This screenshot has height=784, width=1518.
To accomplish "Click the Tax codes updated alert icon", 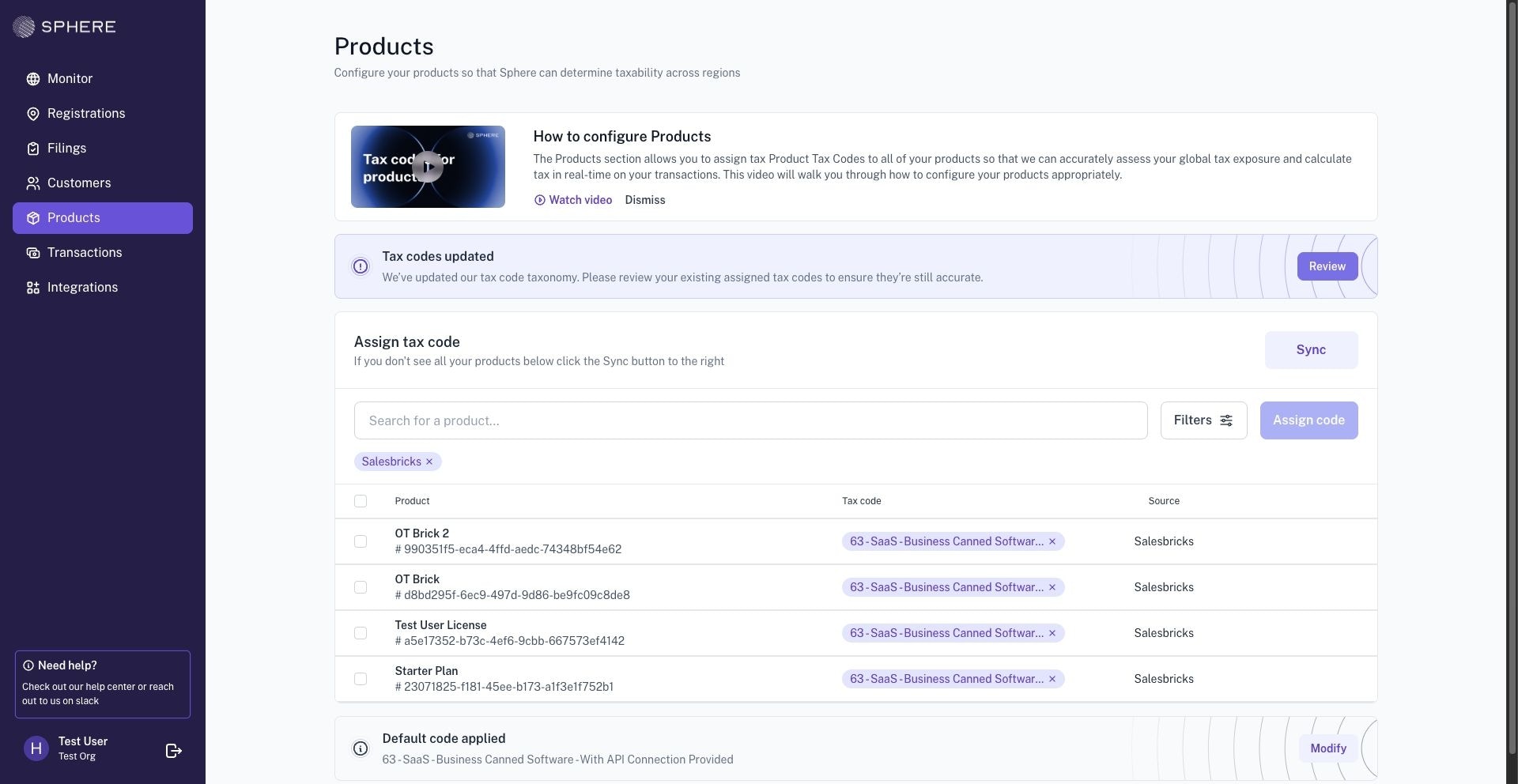I will [x=361, y=266].
